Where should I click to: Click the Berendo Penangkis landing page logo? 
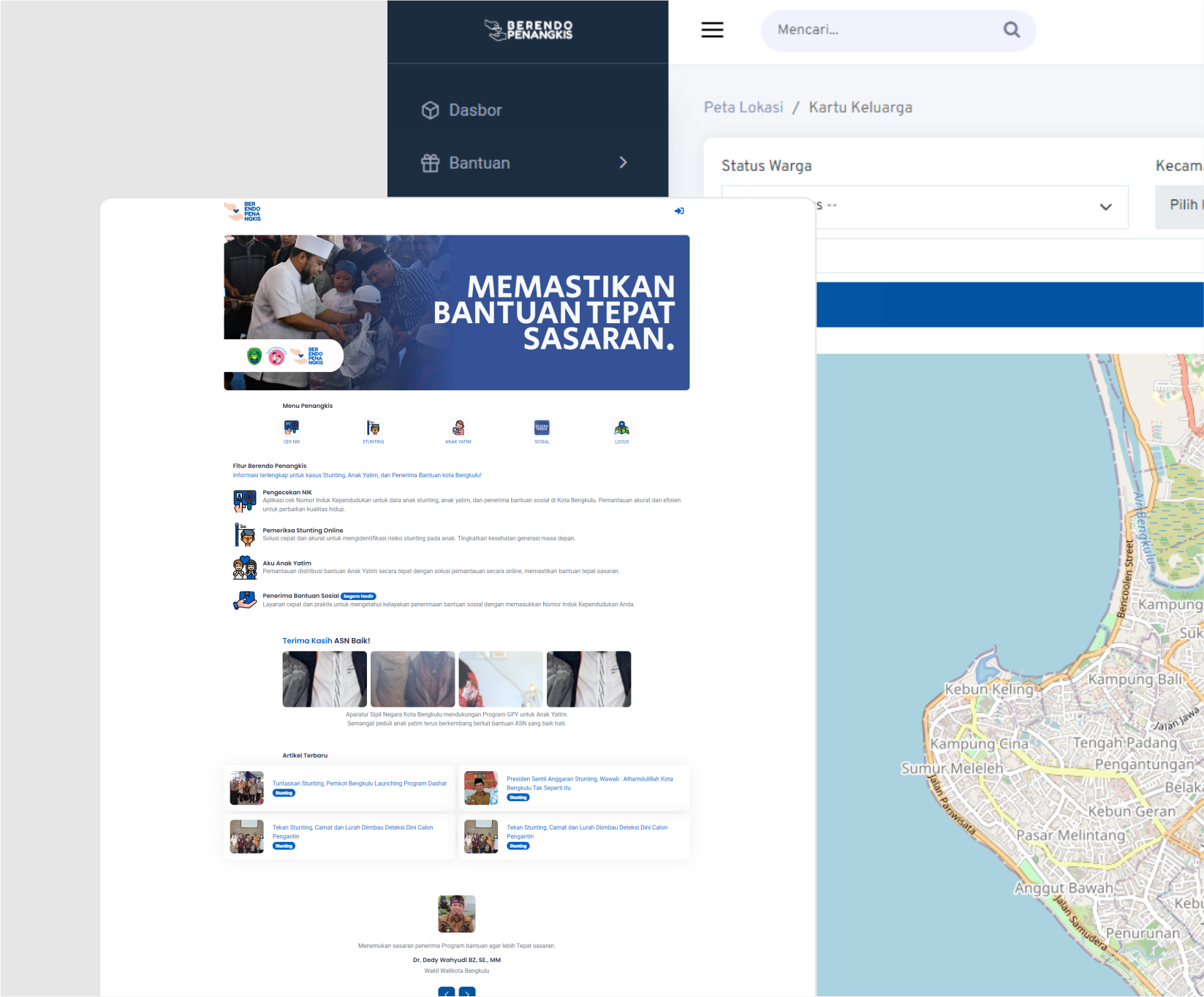(x=243, y=212)
